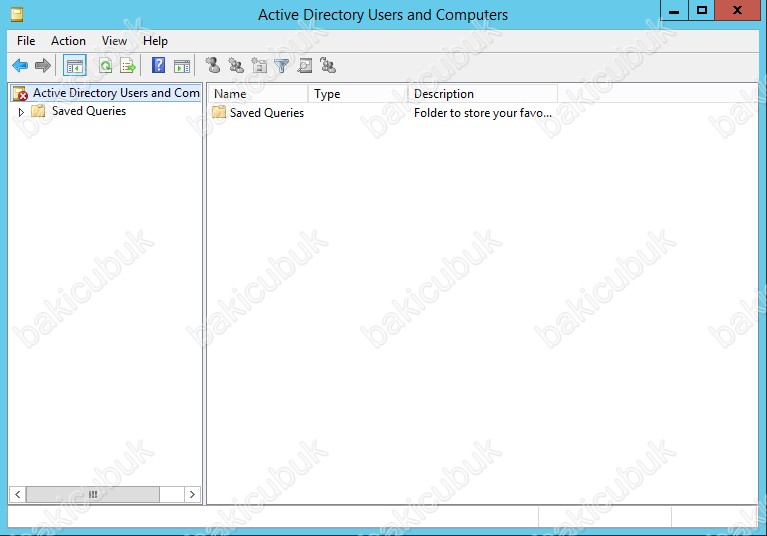The height and width of the screenshot is (536, 767).
Task: Click Add objects to group icon
Action: pyautogui.click(x=328, y=65)
